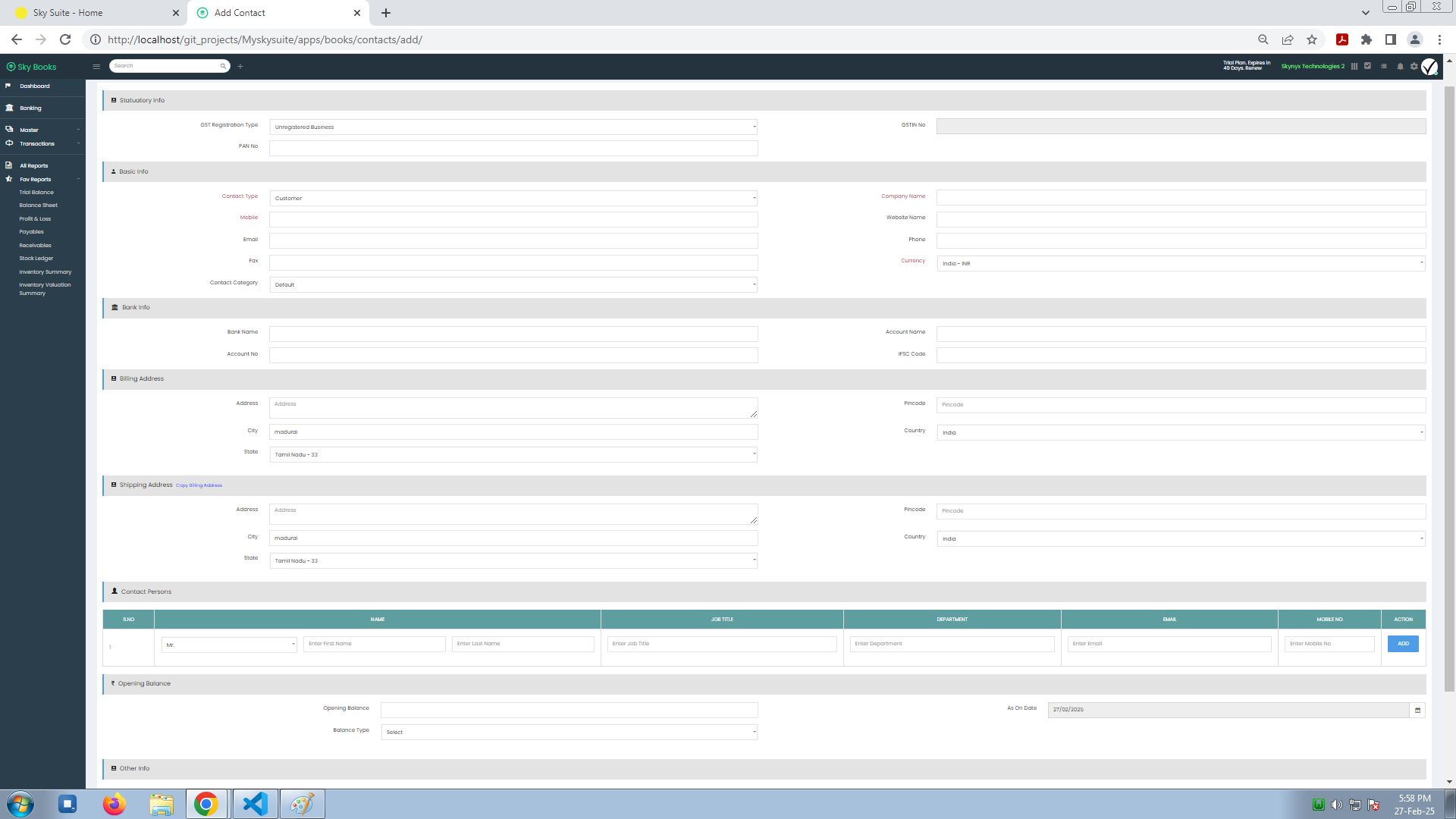Focus the IFSC Code input field

click(1181, 355)
